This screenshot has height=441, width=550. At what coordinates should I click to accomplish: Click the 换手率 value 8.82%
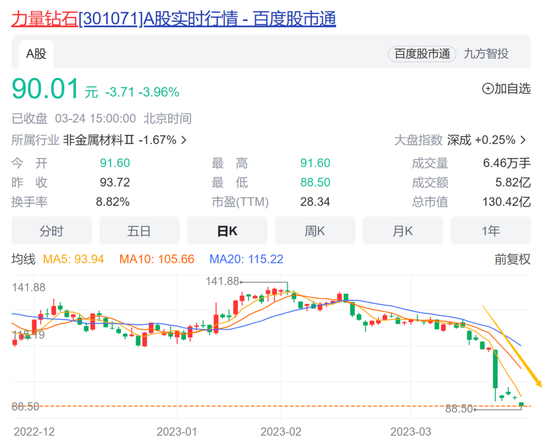coord(113,202)
